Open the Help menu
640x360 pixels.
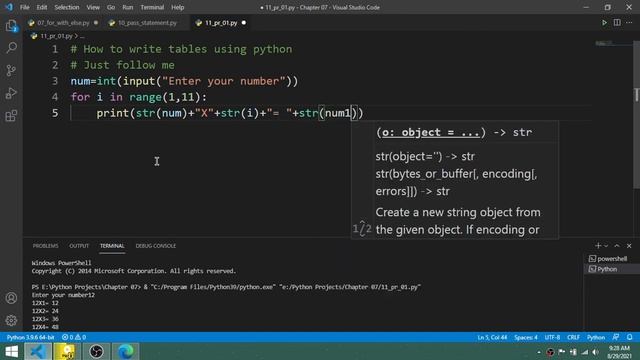click(177, 7)
